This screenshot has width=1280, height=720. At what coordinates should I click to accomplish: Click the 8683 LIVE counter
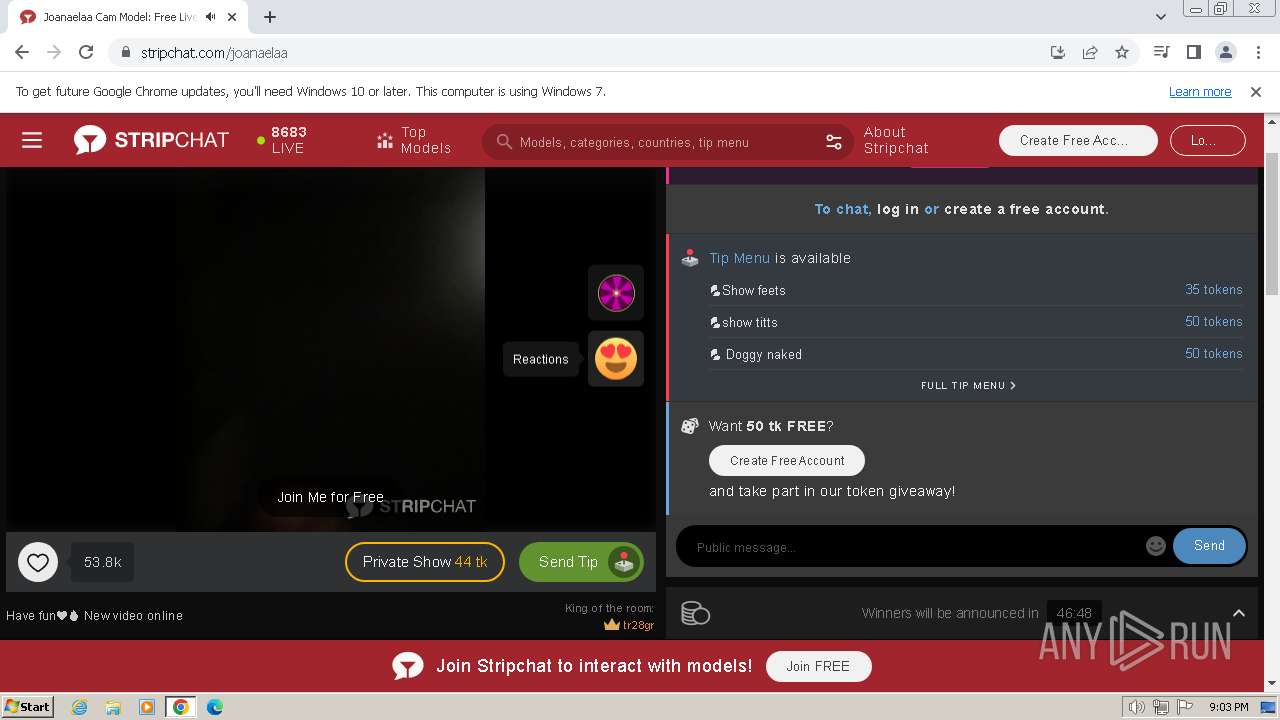[x=281, y=140]
